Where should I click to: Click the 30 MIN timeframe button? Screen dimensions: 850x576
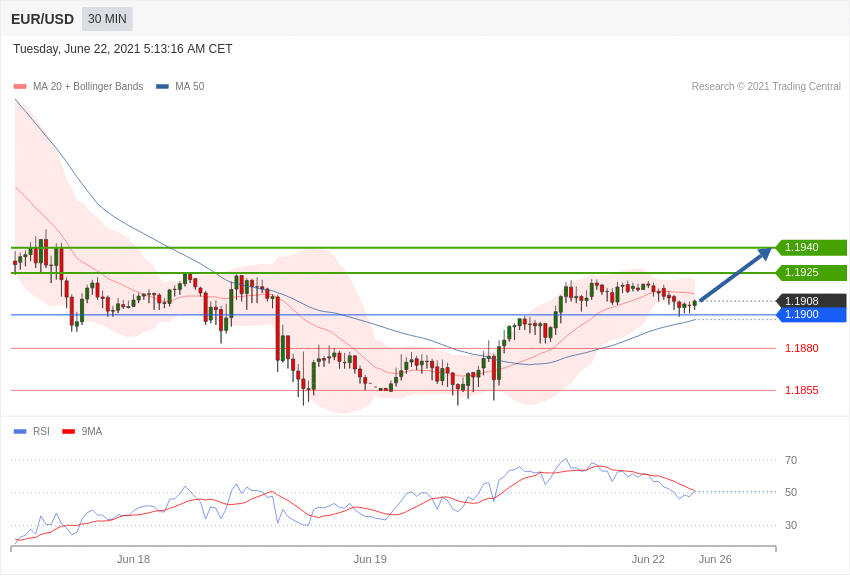pos(107,19)
